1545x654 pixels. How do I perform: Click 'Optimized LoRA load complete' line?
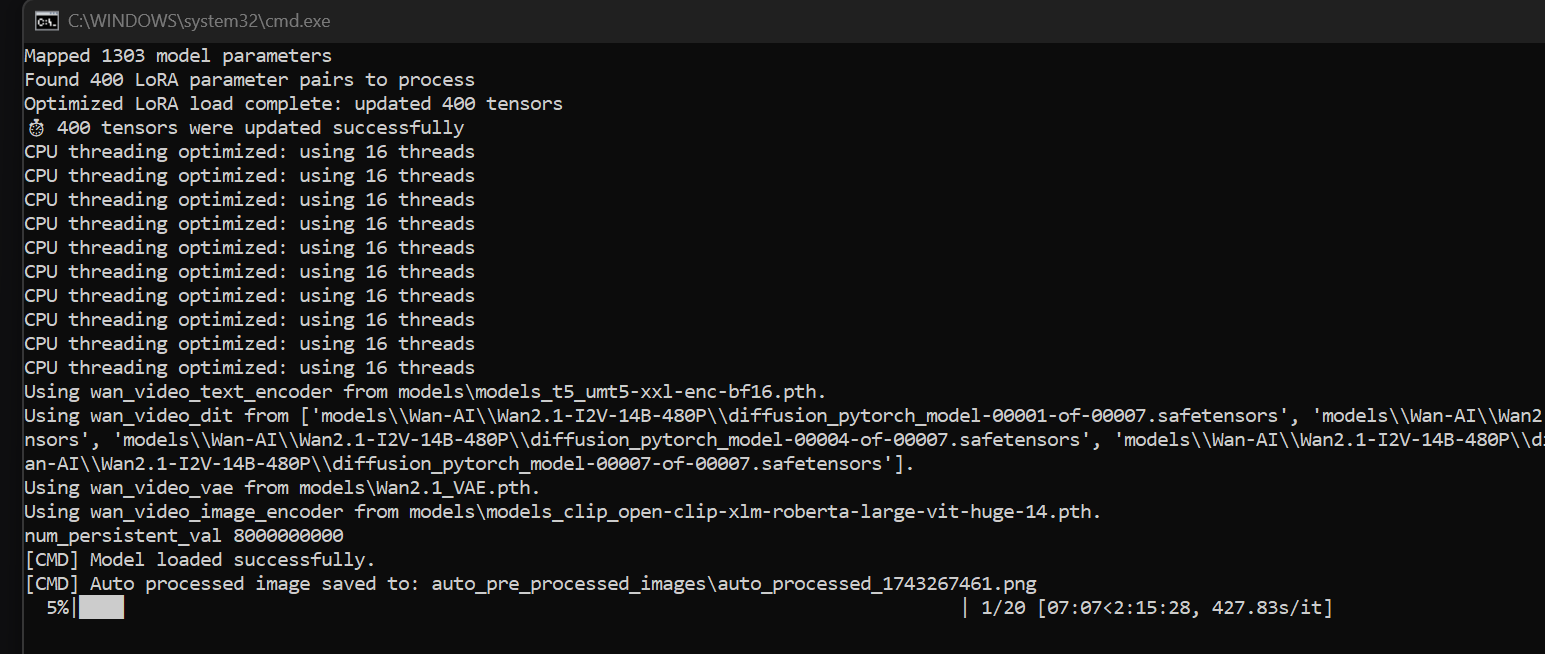(294, 104)
